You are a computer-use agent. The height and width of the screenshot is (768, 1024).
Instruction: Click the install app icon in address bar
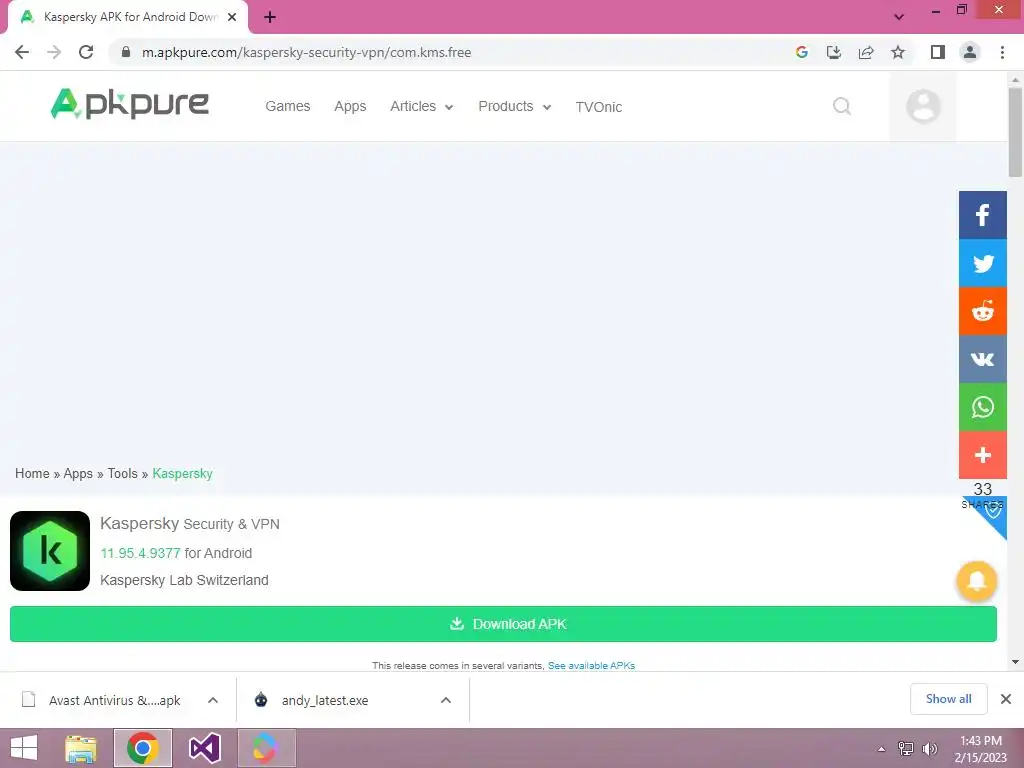[x=834, y=52]
